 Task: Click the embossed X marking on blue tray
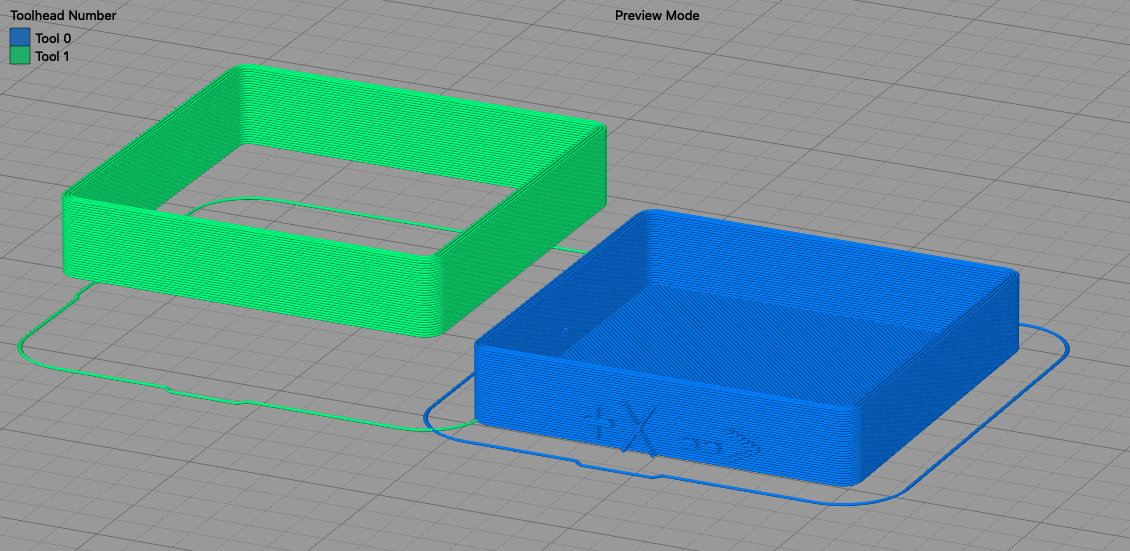pos(639,431)
